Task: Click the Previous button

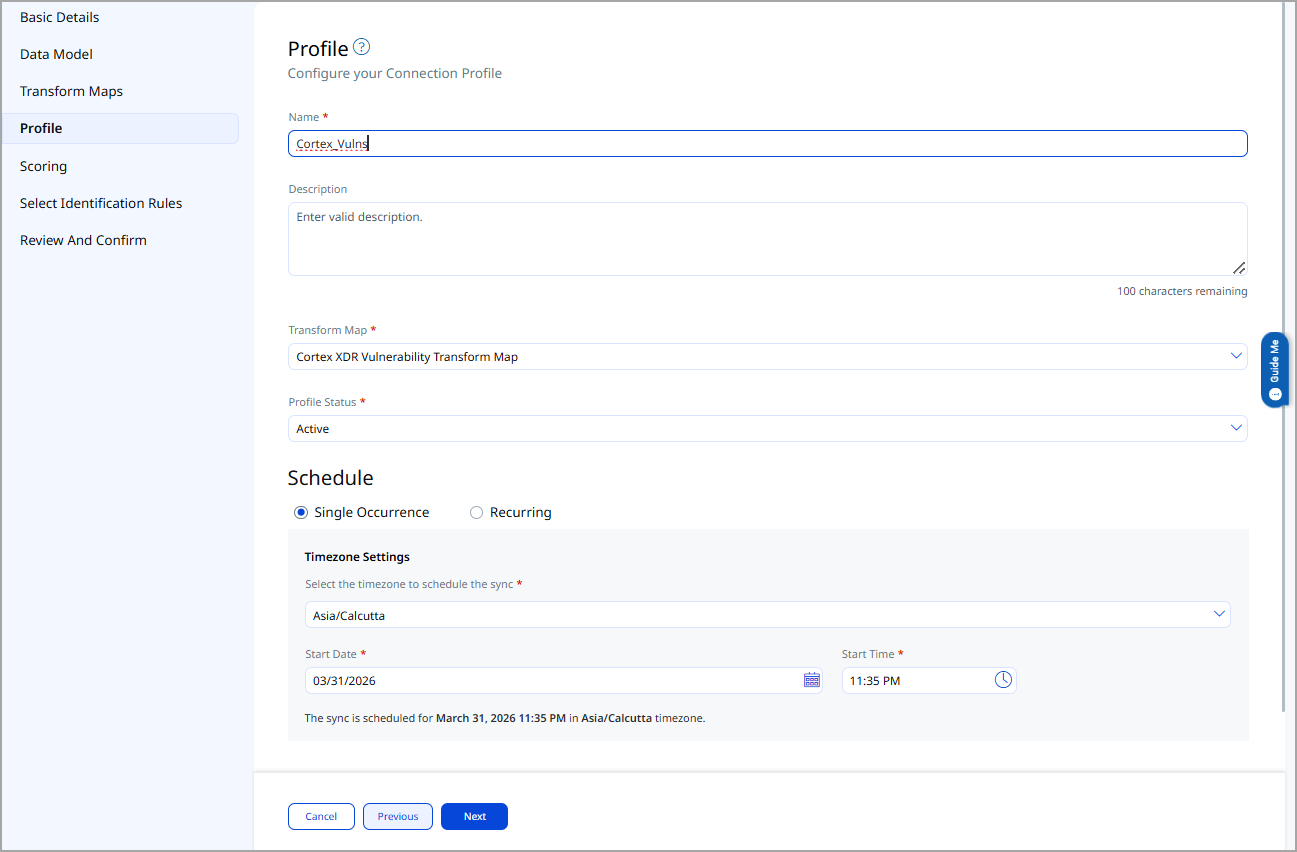Action: [x=397, y=816]
